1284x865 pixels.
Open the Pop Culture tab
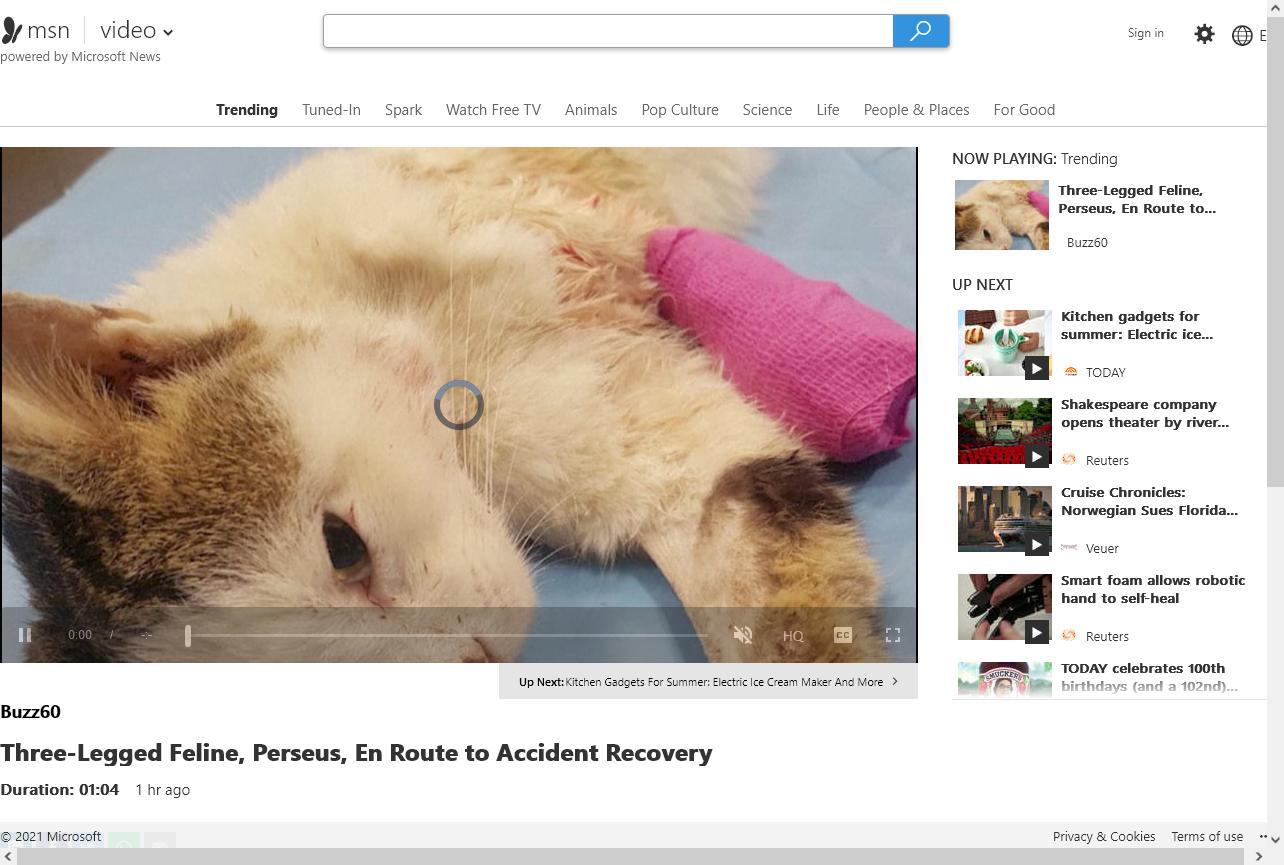click(679, 110)
